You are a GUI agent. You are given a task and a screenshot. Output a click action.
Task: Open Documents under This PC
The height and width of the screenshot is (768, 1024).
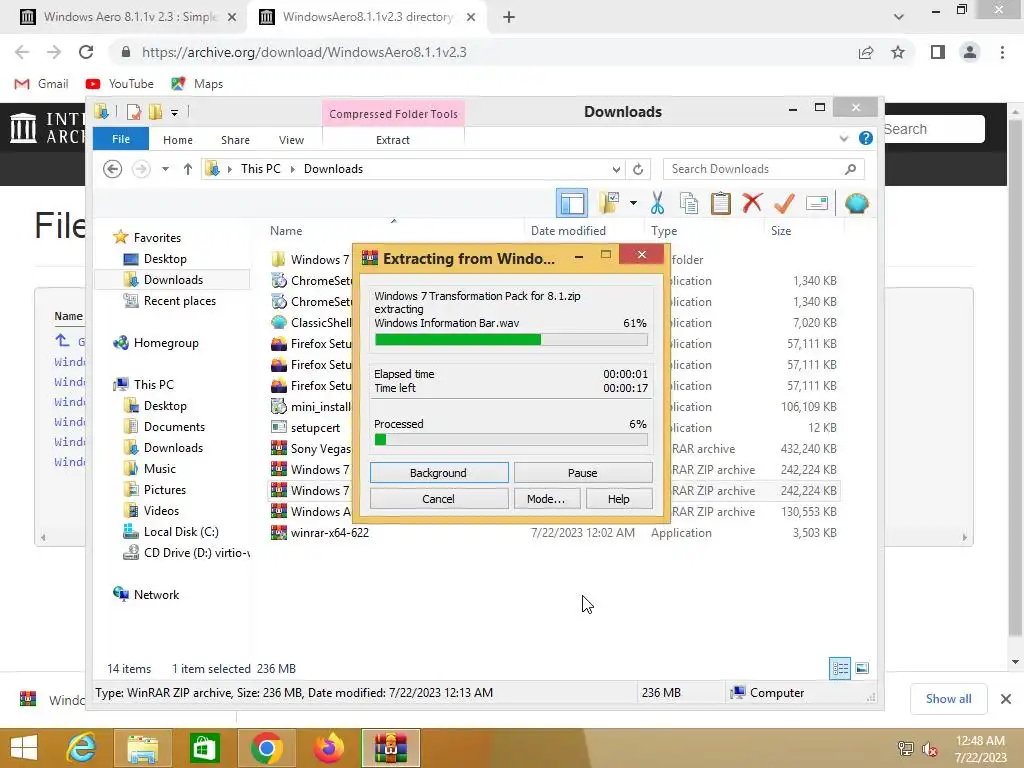174,427
